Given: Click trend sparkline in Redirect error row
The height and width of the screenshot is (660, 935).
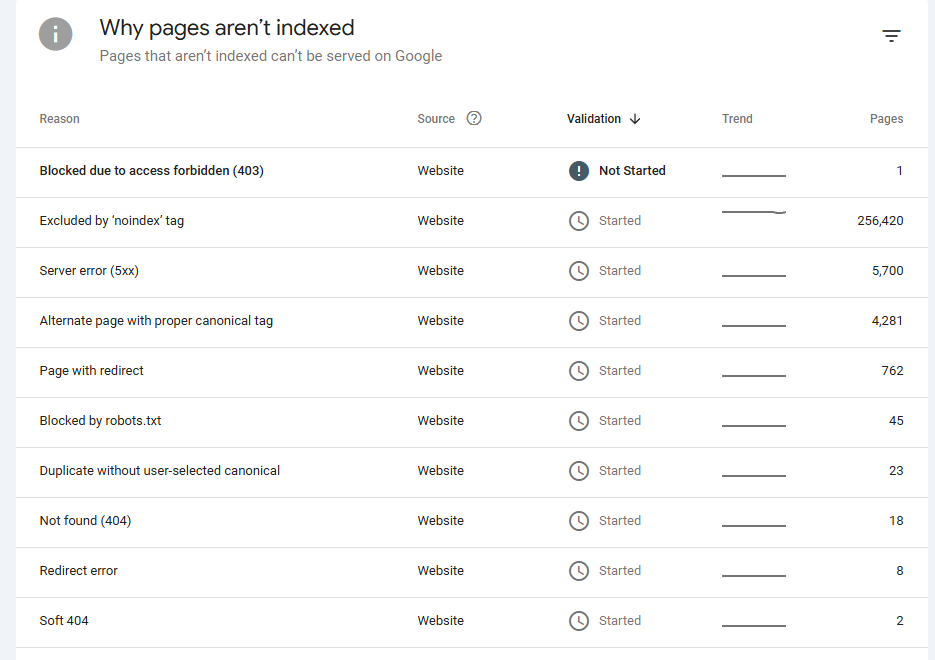Looking at the screenshot, I should pos(753,575).
